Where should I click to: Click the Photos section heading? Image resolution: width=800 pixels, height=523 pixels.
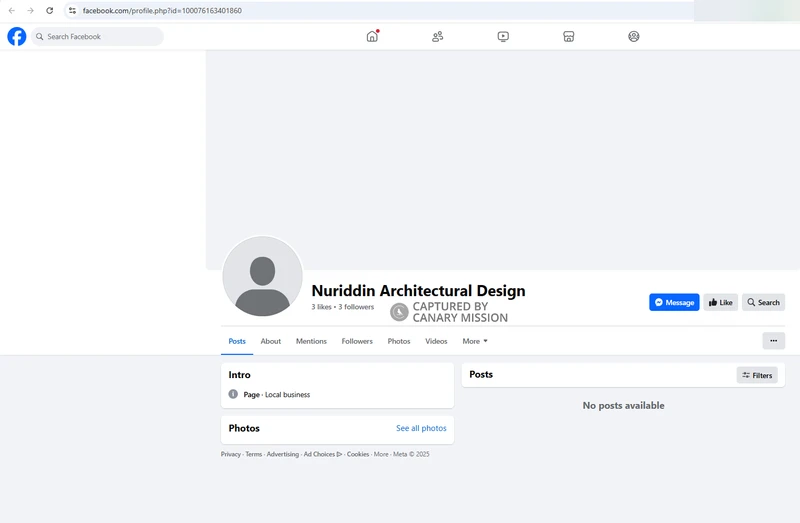(x=244, y=428)
